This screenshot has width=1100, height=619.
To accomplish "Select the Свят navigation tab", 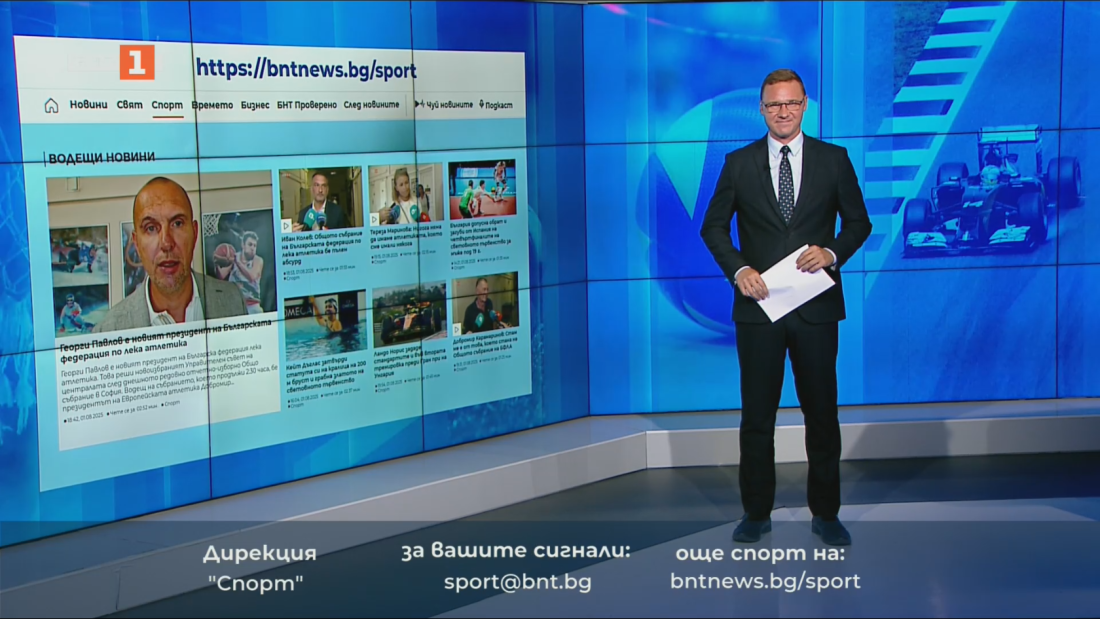I will coord(129,105).
